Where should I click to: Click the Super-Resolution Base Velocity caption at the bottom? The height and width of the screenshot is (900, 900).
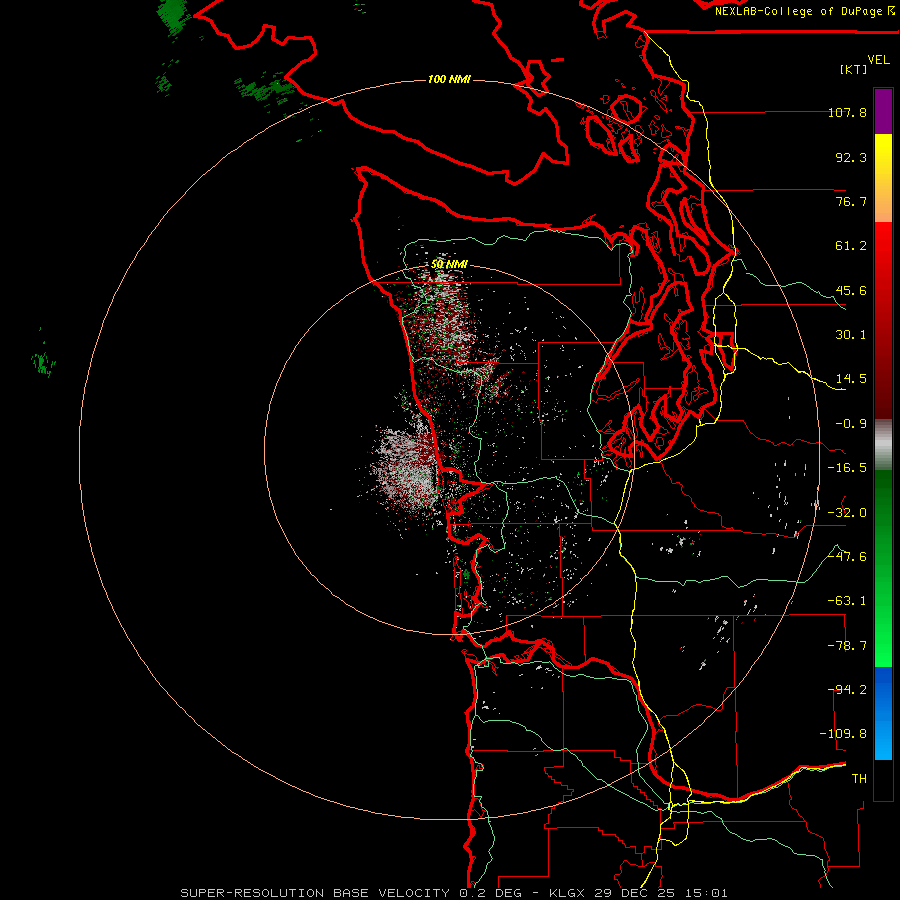coord(454,893)
